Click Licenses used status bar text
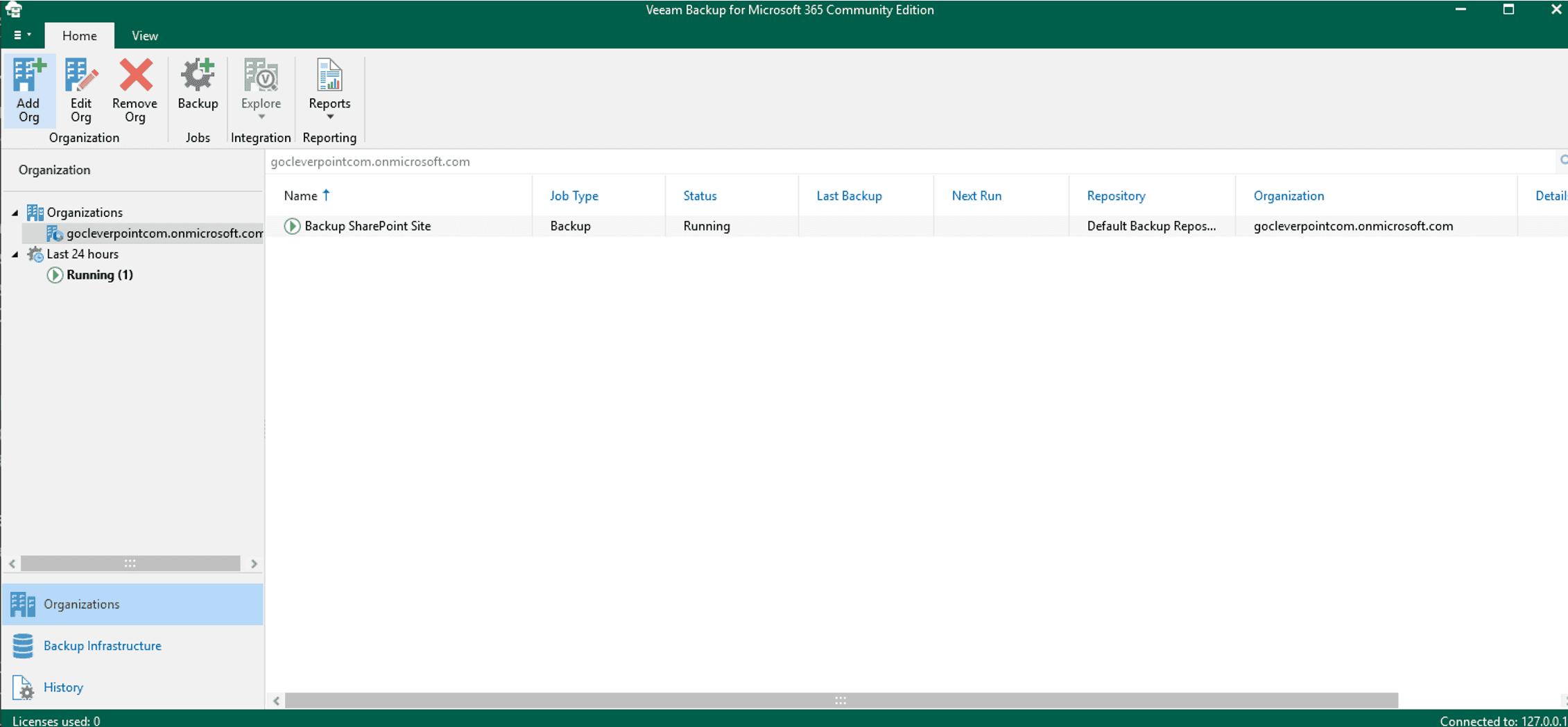The width and height of the screenshot is (1568, 727). click(x=56, y=721)
